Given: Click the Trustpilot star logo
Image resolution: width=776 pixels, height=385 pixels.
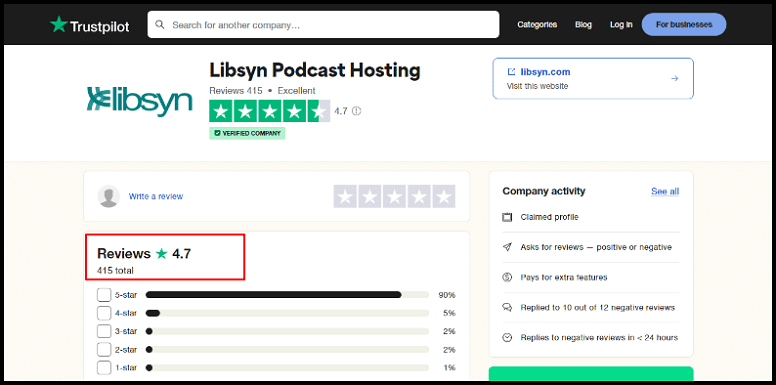Looking at the screenshot, I should (x=58, y=24).
